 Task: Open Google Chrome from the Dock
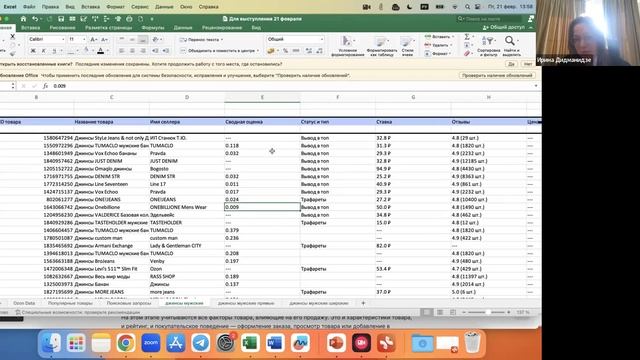(126, 343)
